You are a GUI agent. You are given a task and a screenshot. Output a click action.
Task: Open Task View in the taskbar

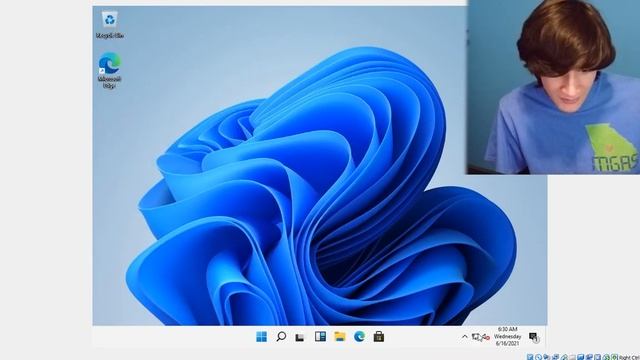[300, 337]
